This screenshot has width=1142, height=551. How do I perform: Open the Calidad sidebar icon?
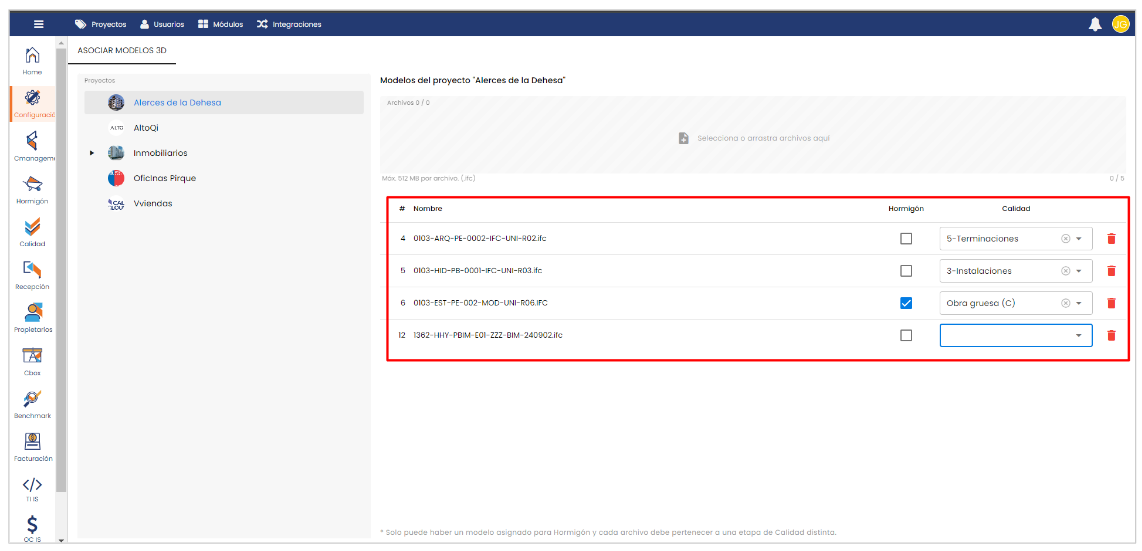pos(32,230)
